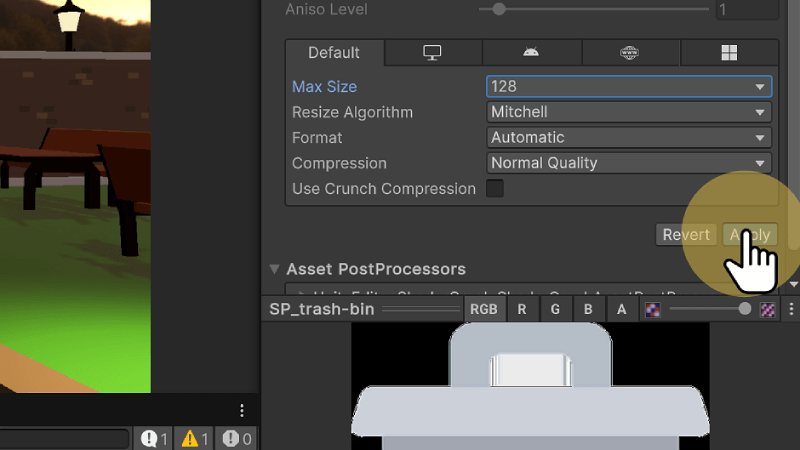Show only the A alpha channel in preview

tap(621, 309)
